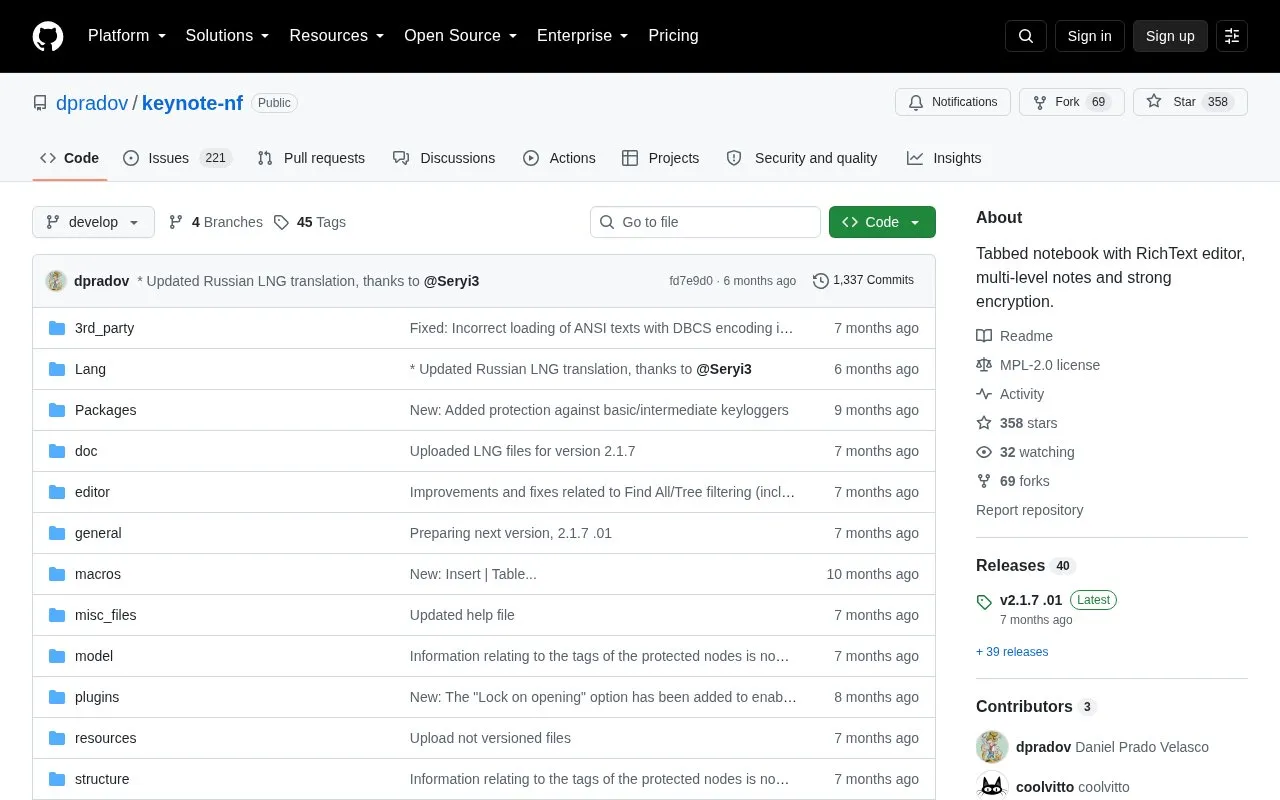Open the Pricing page
Screen dimensions: 1280x800
(673, 36)
